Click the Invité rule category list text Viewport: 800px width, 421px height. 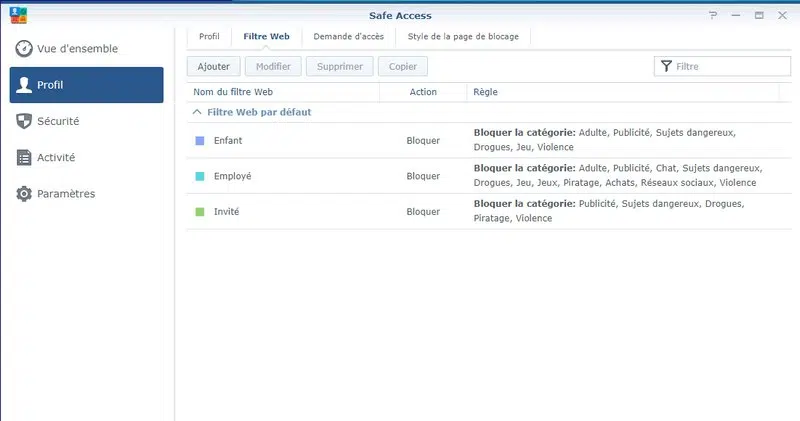click(x=609, y=211)
